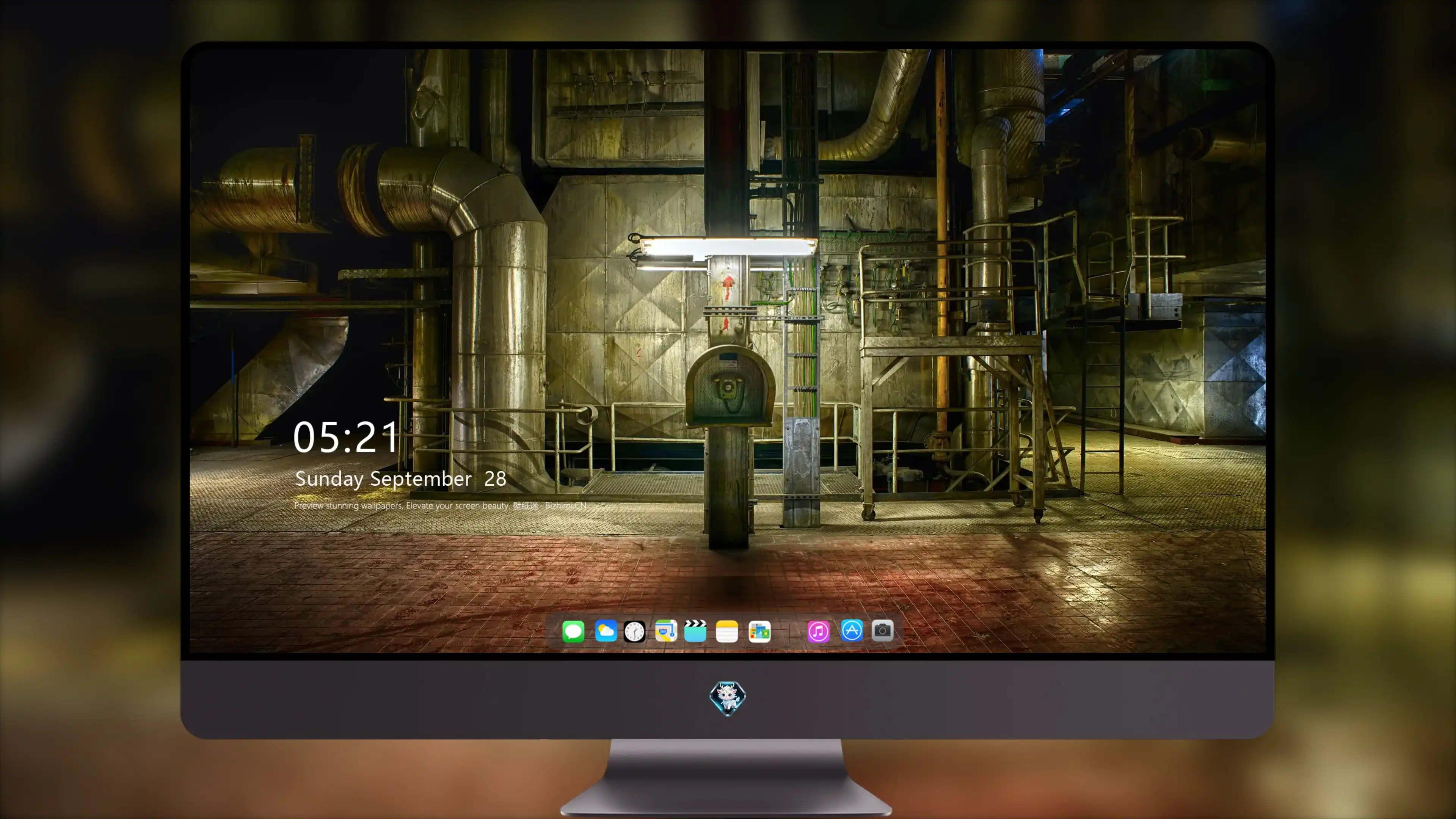1456x819 pixels.
Task: Launch the pink iTunes music app
Action: 819,631
